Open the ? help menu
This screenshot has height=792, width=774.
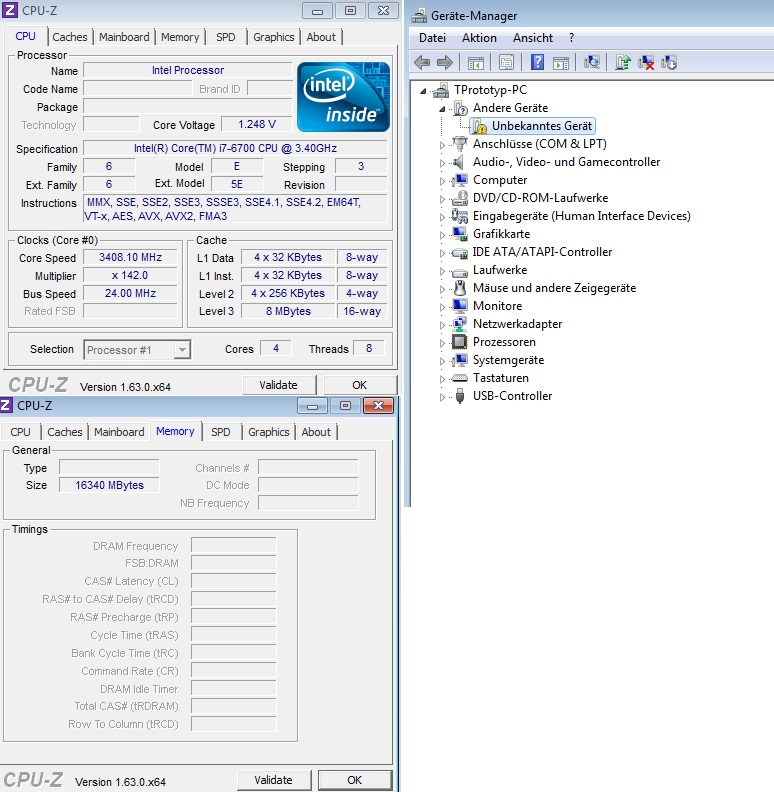tap(571, 38)
